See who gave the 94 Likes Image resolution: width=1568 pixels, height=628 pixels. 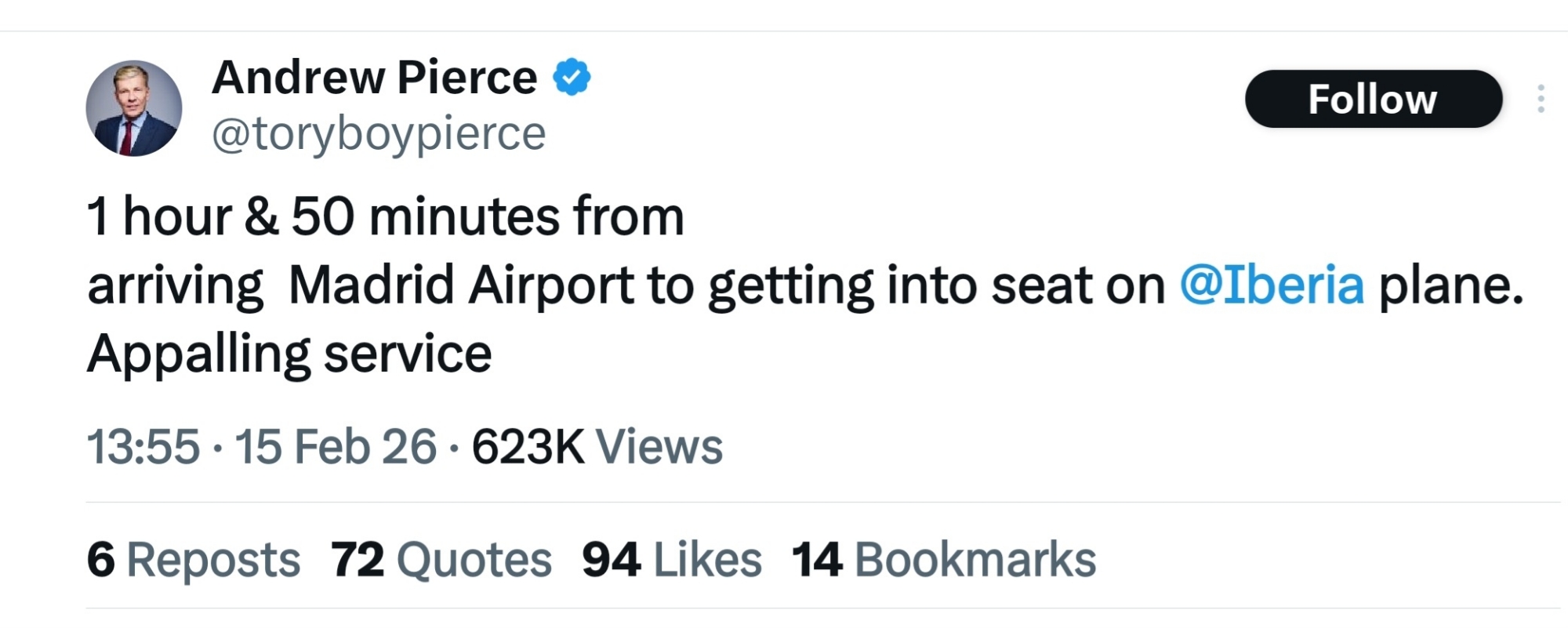coord(671,560)
